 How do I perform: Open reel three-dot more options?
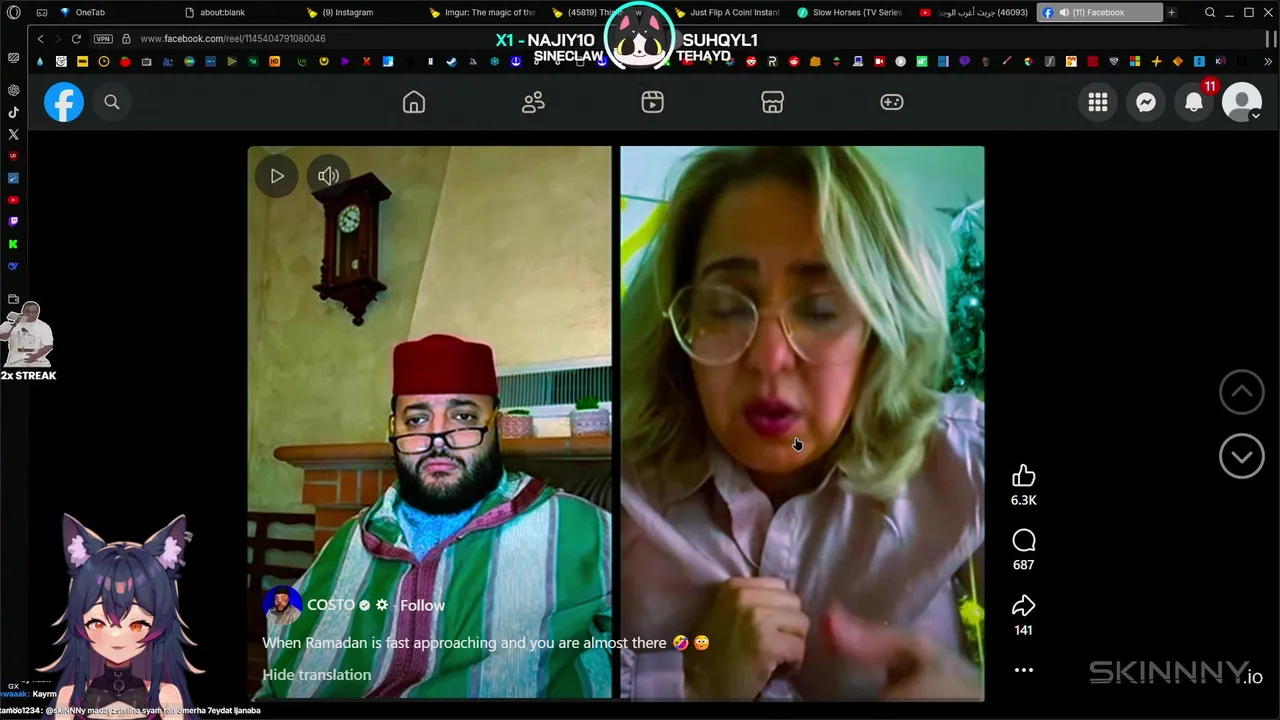click(x=1023, y=670)
